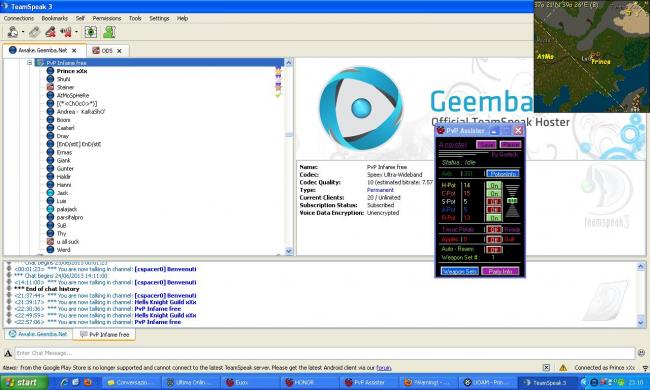Viewport: 650px width, 390px height.
Task: Click the potion slider handle in PvP Assister
Action: coord(512,201)
